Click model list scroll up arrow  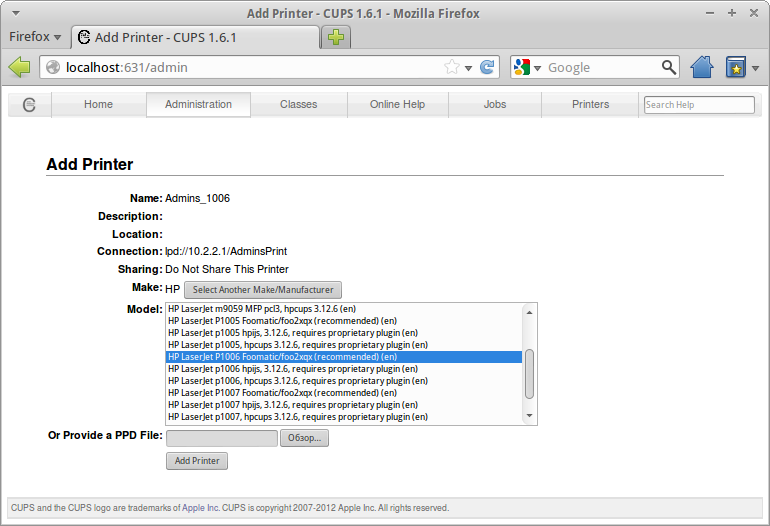click(529, 312)
